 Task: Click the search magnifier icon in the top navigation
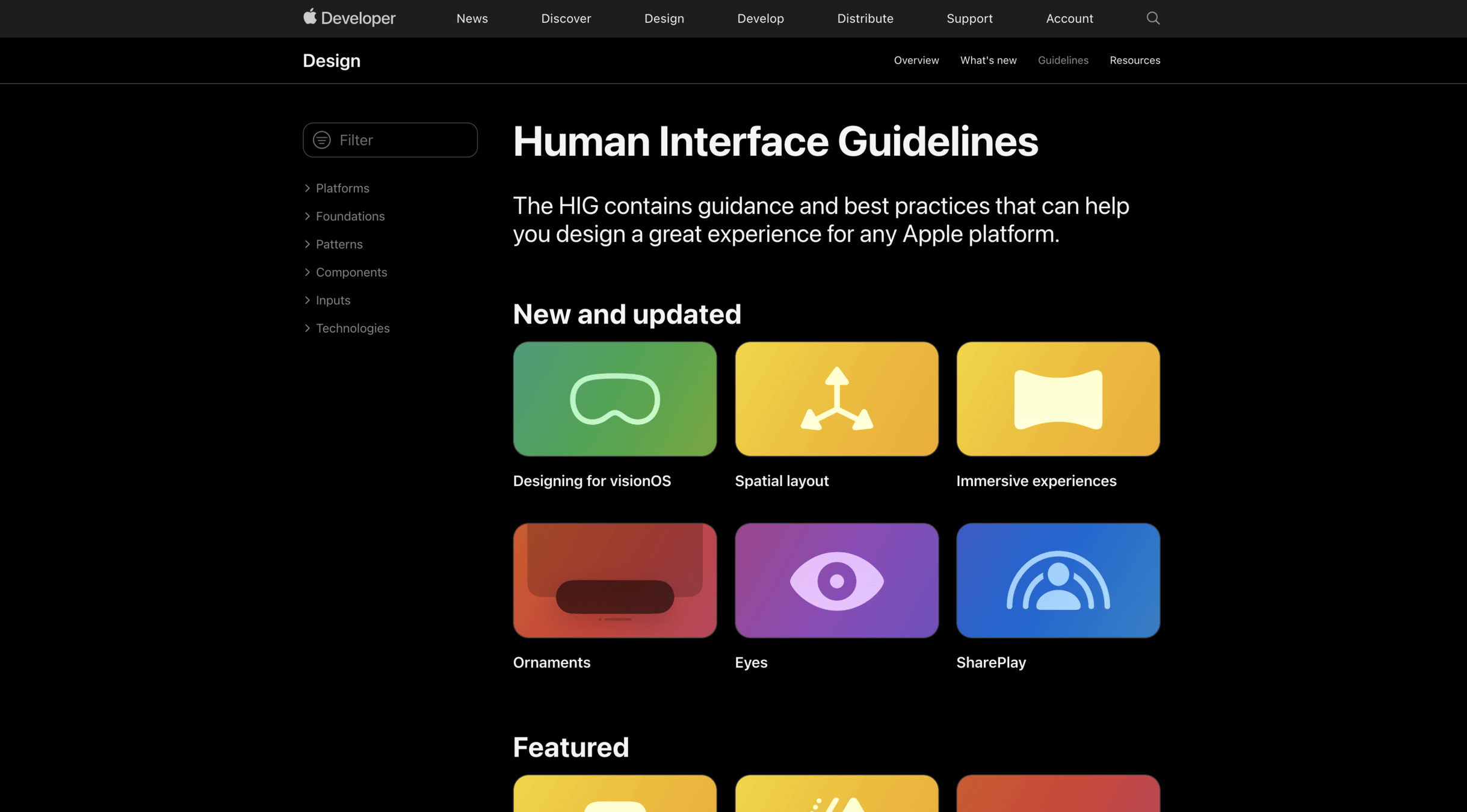(1152, 18)
